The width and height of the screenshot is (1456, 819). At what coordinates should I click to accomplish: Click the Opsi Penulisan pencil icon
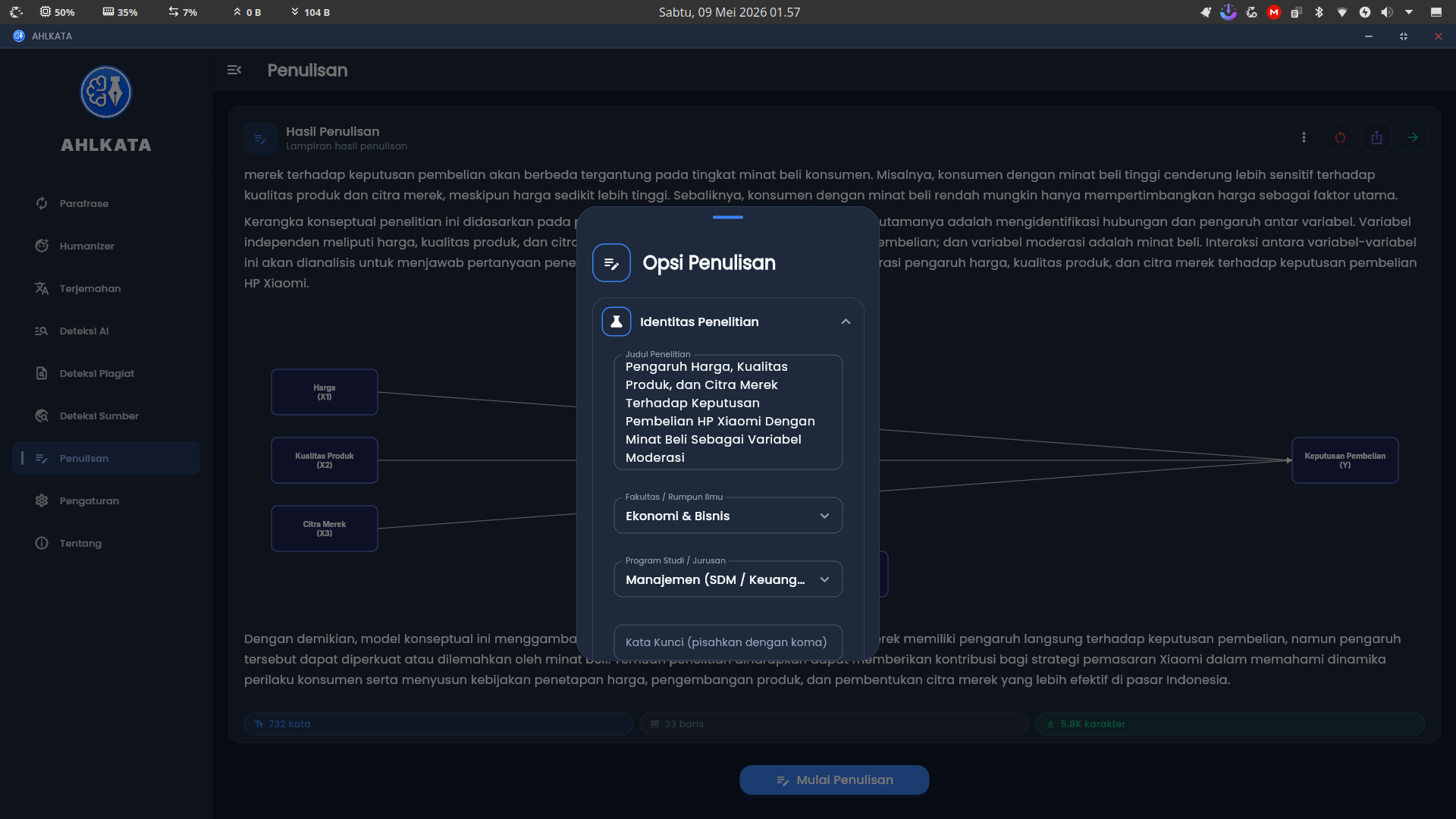coord(611,262)
